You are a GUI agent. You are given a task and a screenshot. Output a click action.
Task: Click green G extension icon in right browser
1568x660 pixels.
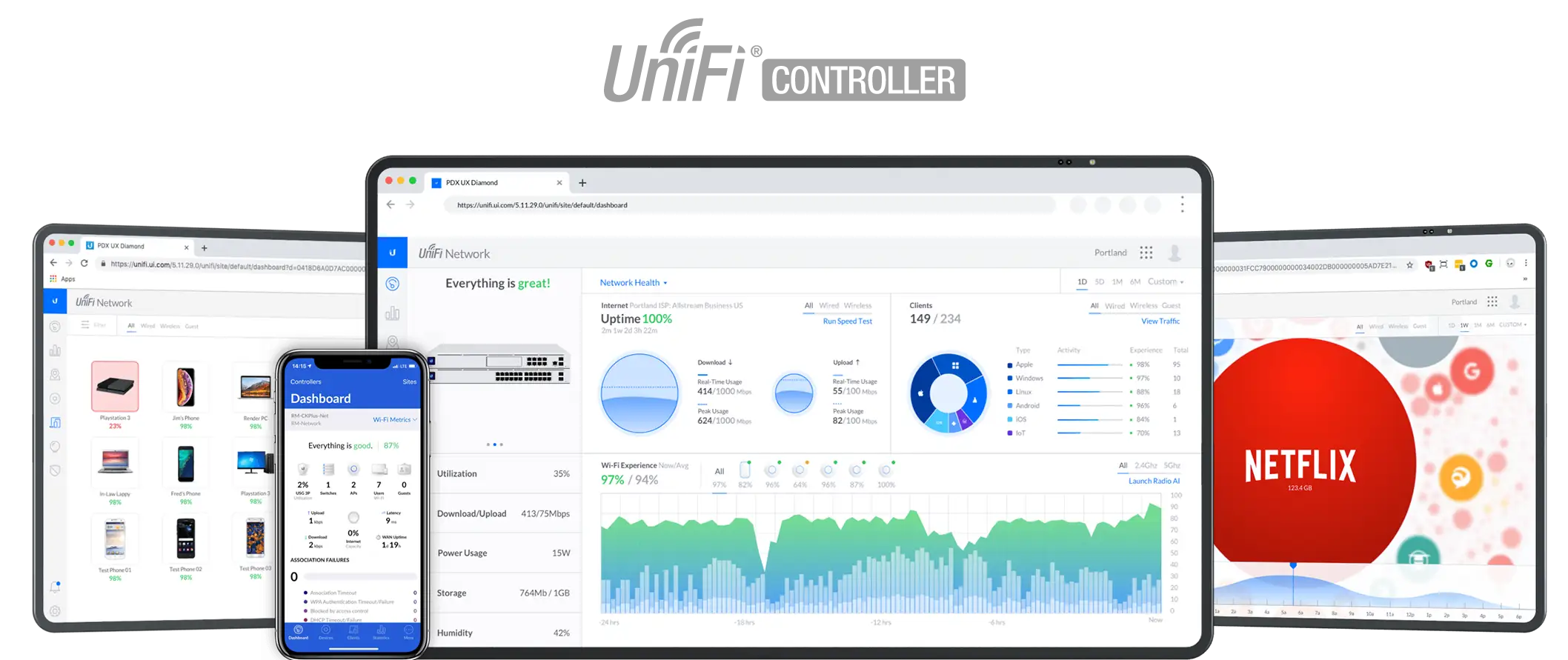click(x=1489, y=263)
